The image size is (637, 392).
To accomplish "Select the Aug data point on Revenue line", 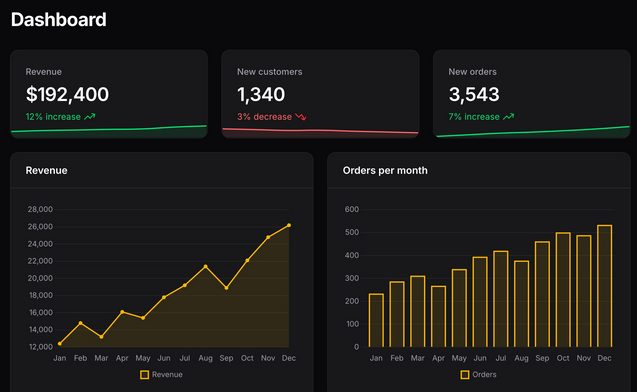I will tap(206, 266).
